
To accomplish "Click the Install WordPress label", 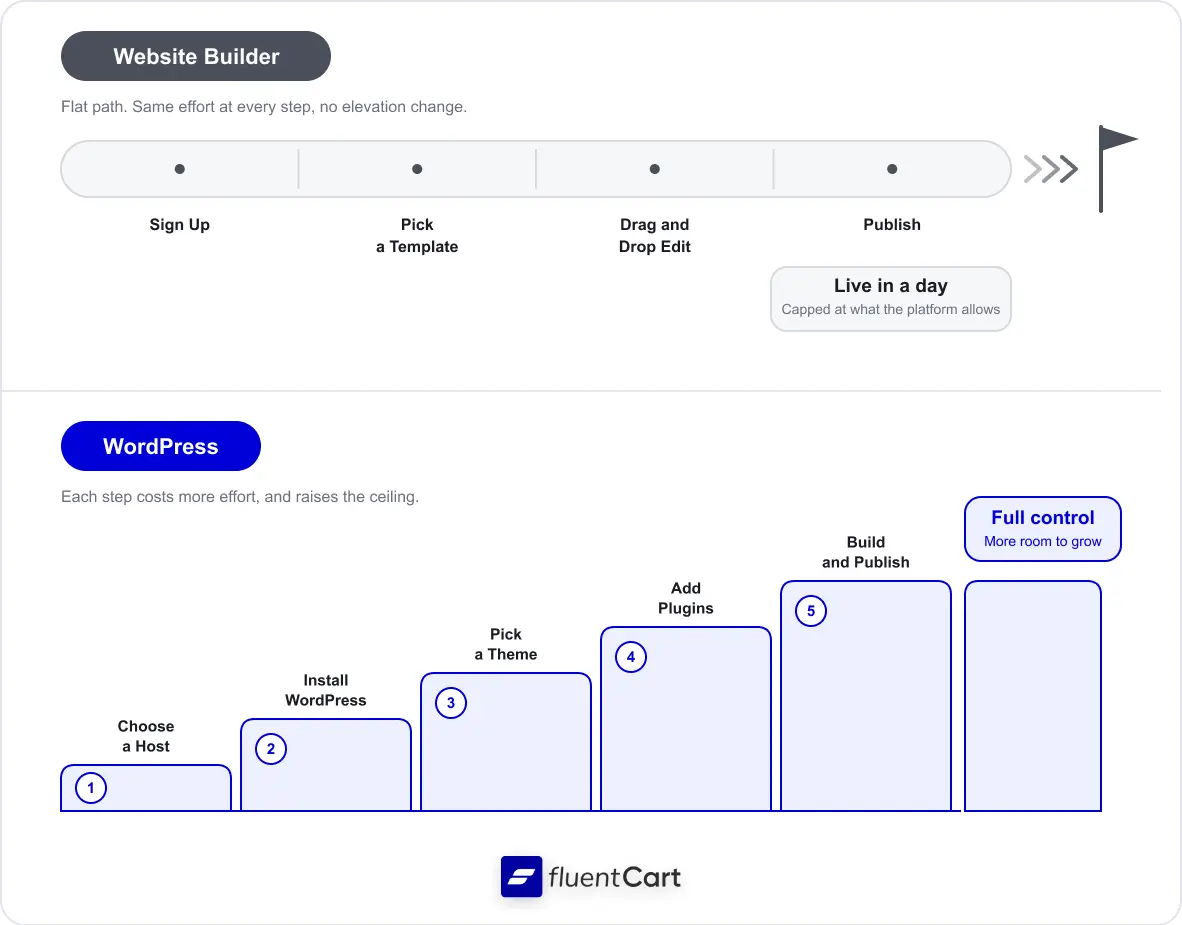I will point(326,691).
